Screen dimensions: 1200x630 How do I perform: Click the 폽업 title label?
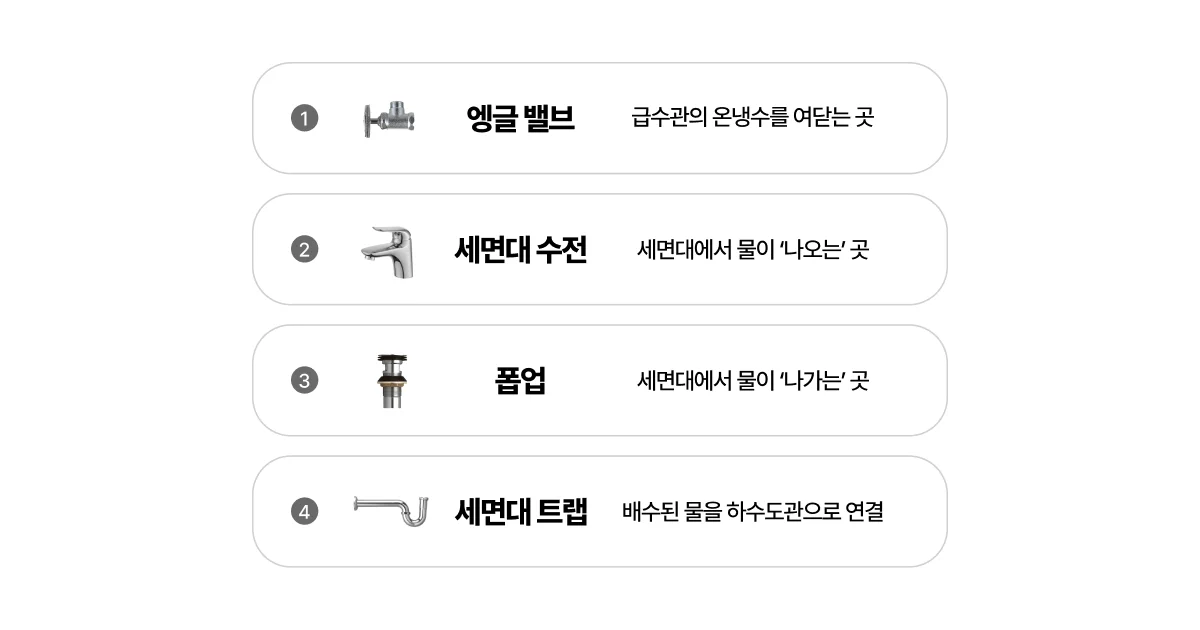tap(520, 381)
